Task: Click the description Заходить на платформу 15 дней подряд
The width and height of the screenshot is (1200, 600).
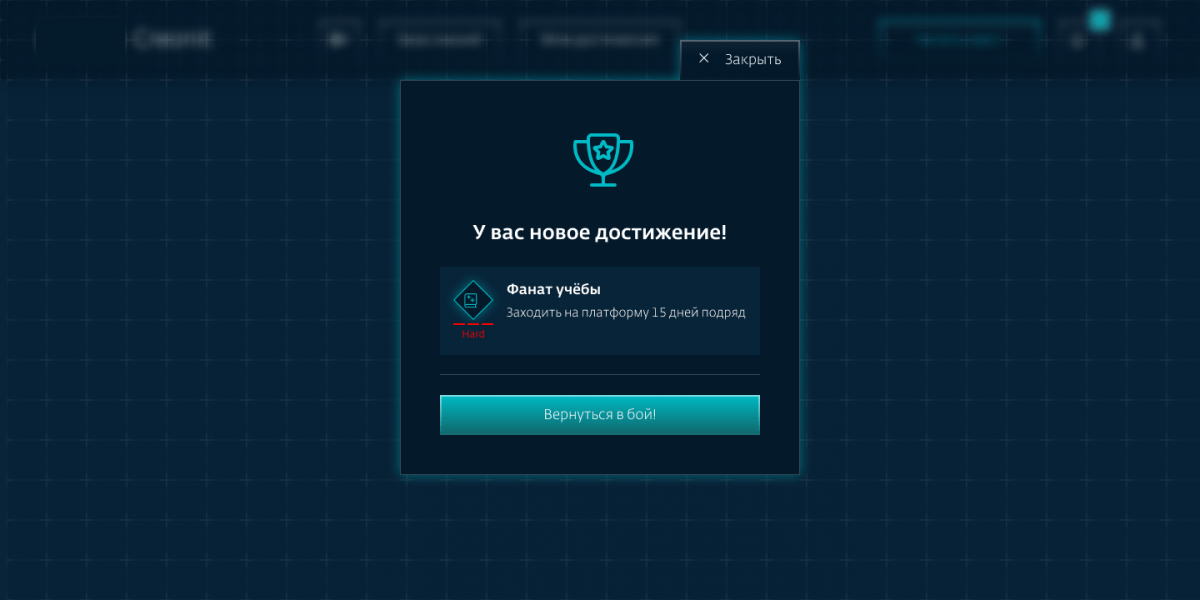Action: (626, 312)
